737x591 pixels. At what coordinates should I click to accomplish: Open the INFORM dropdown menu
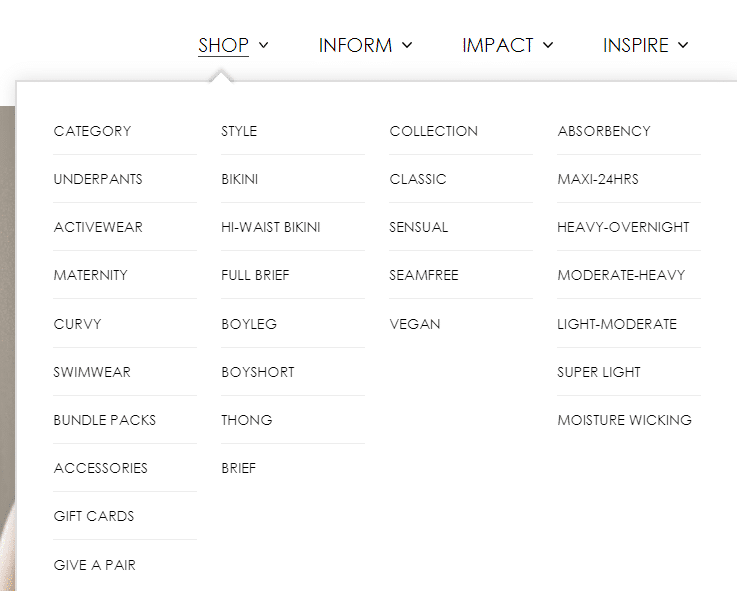coord(365,45)
